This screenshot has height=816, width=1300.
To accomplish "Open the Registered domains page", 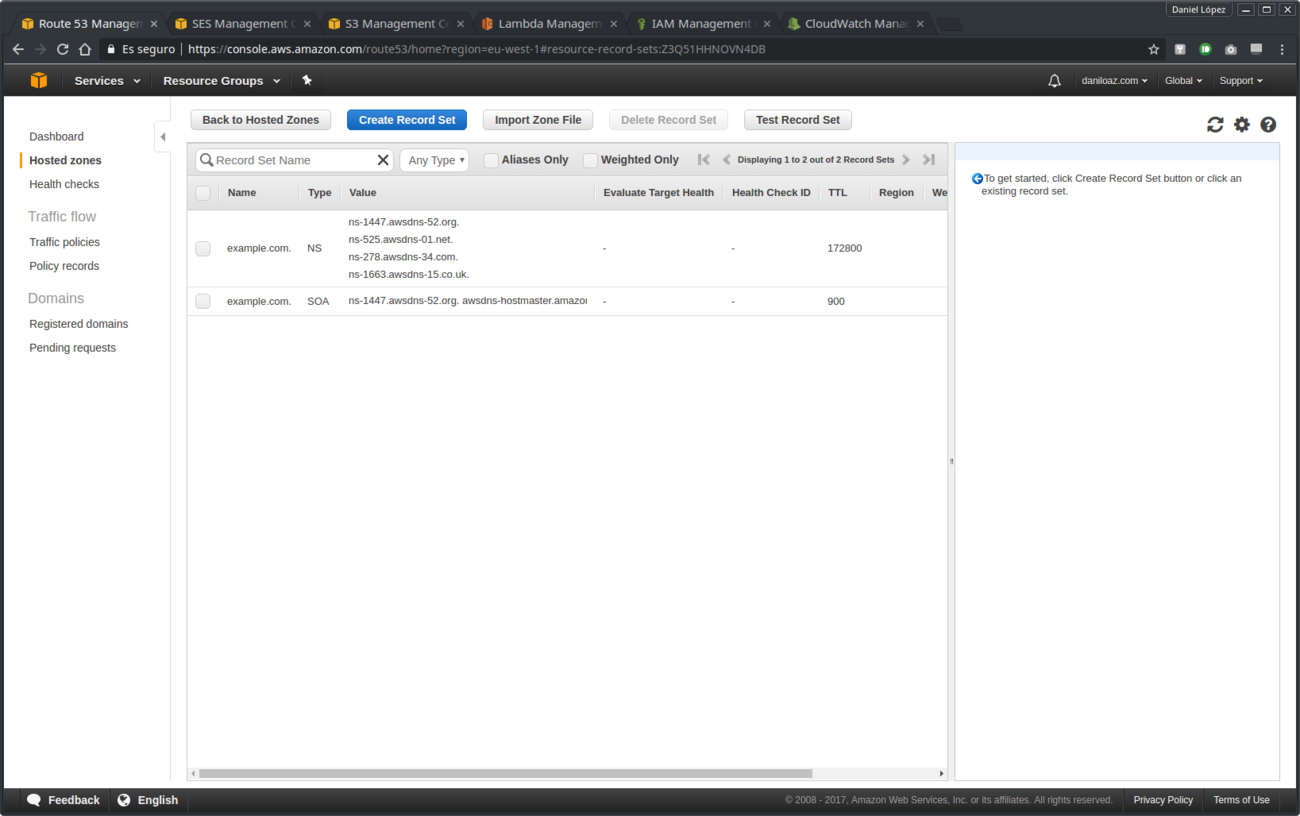I will tap(78, 323).
